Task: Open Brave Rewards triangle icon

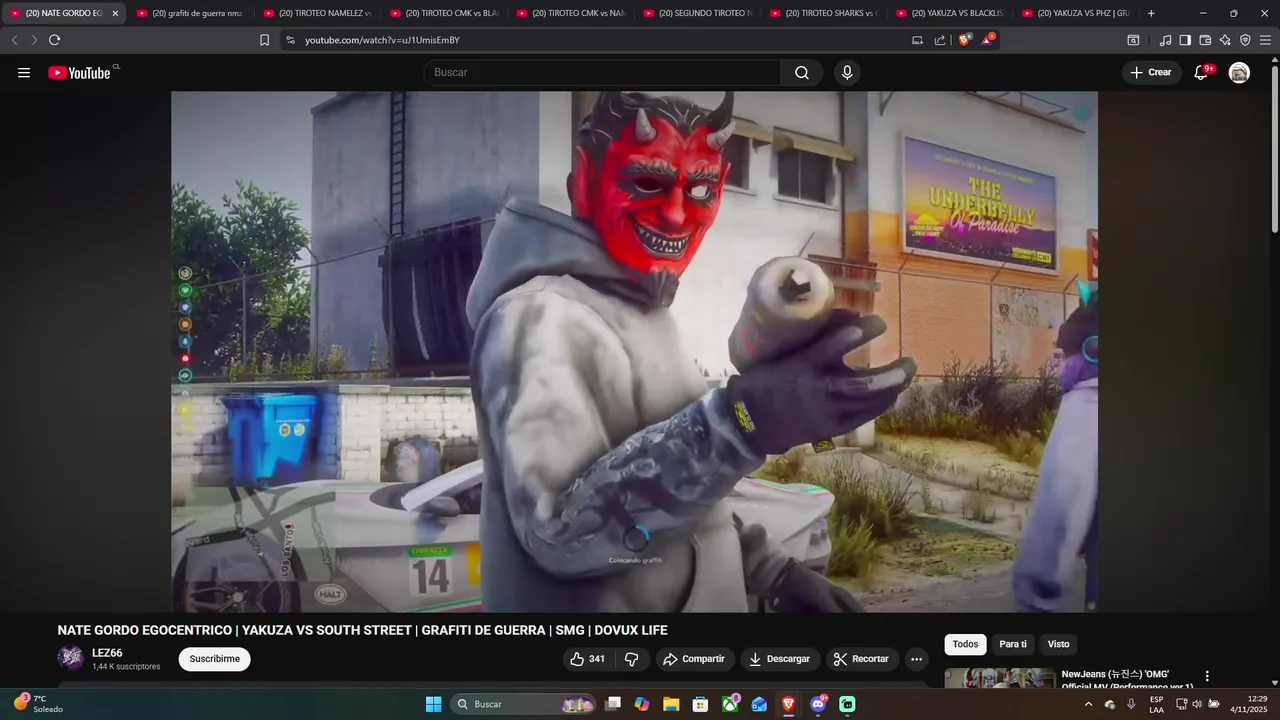Action: (988, 40)
